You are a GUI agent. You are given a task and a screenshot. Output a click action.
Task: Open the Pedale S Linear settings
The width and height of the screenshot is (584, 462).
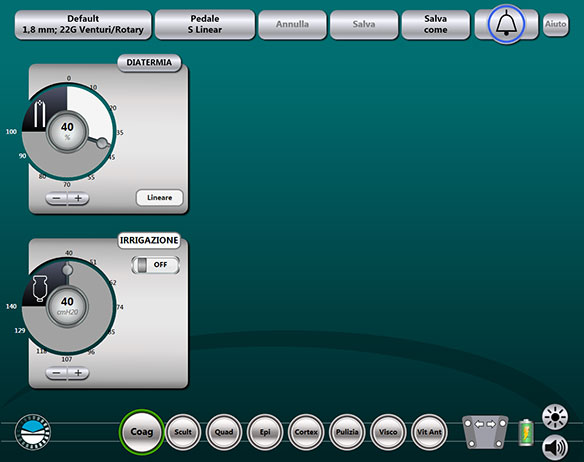(x=205, y=24)
